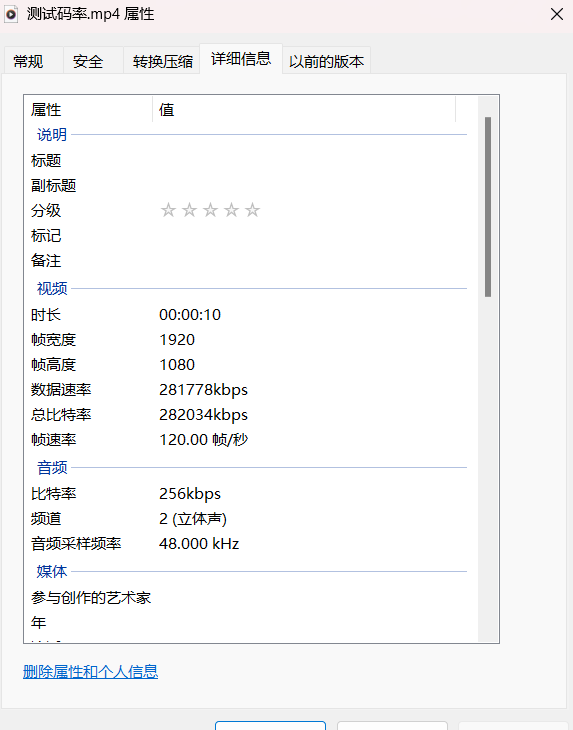Click the 属性 column header
Viewport: 573px width, 730px height.
pos(88,110)
